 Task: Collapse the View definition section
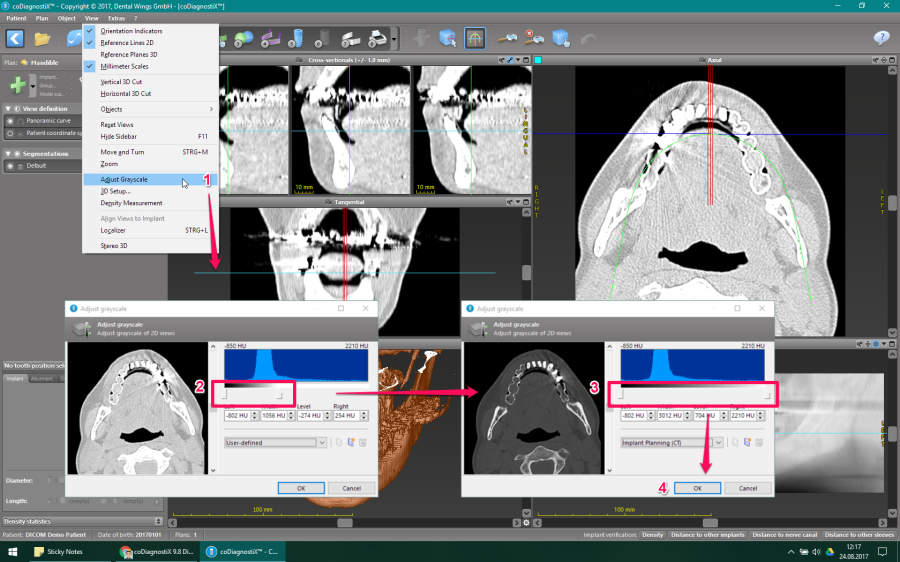point(8,108)
